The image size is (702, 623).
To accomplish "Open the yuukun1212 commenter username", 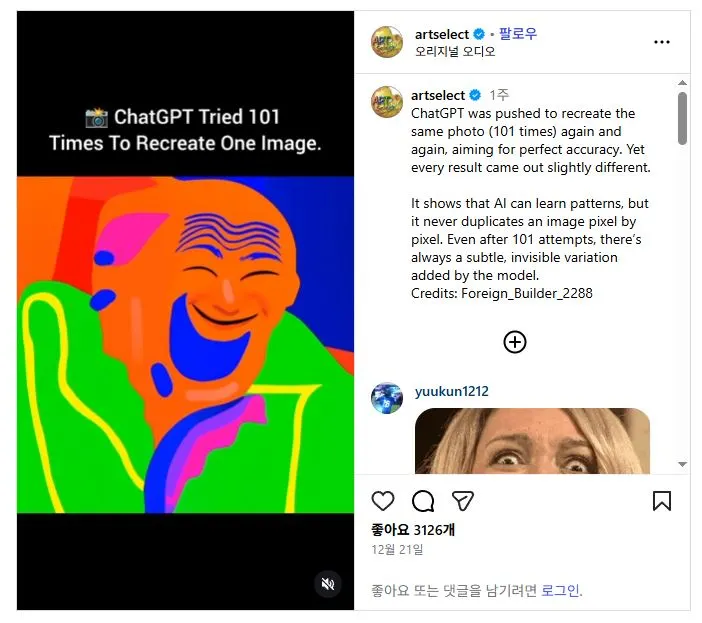I will pos(452,392).
